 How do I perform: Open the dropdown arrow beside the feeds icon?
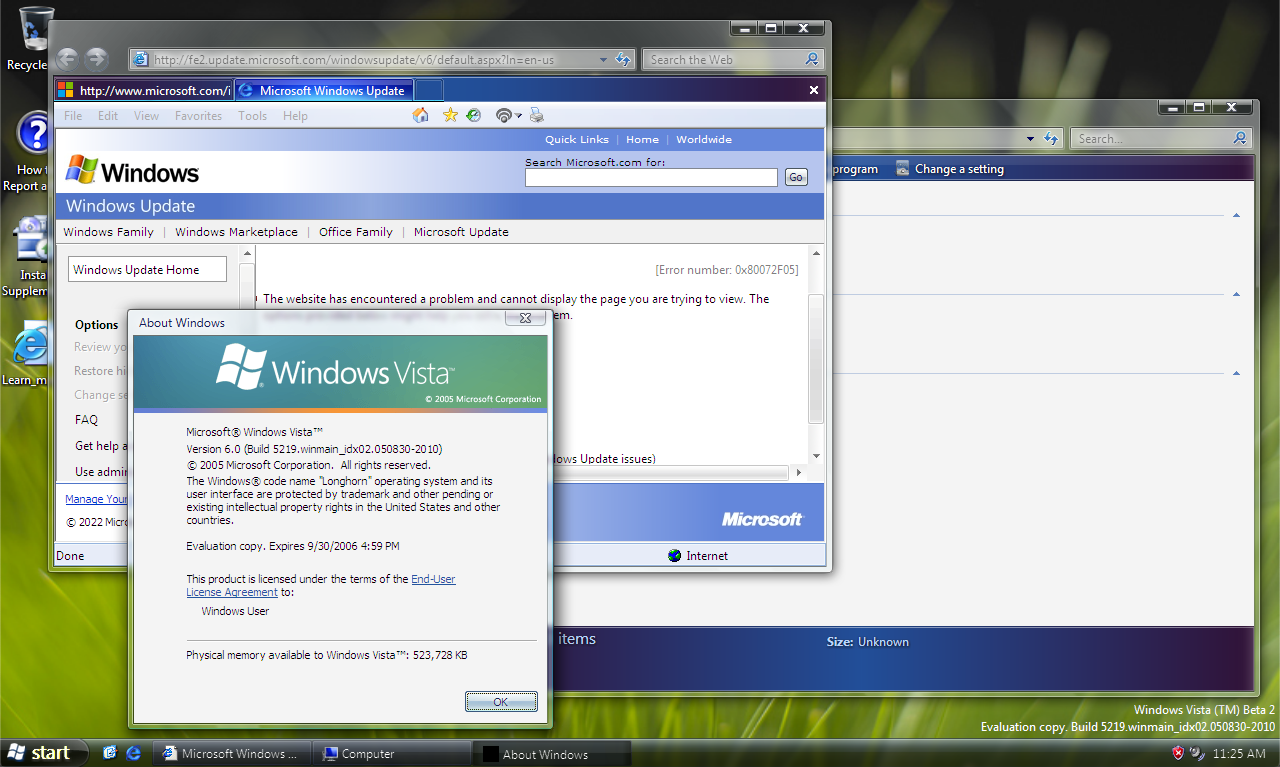[519, 116]
